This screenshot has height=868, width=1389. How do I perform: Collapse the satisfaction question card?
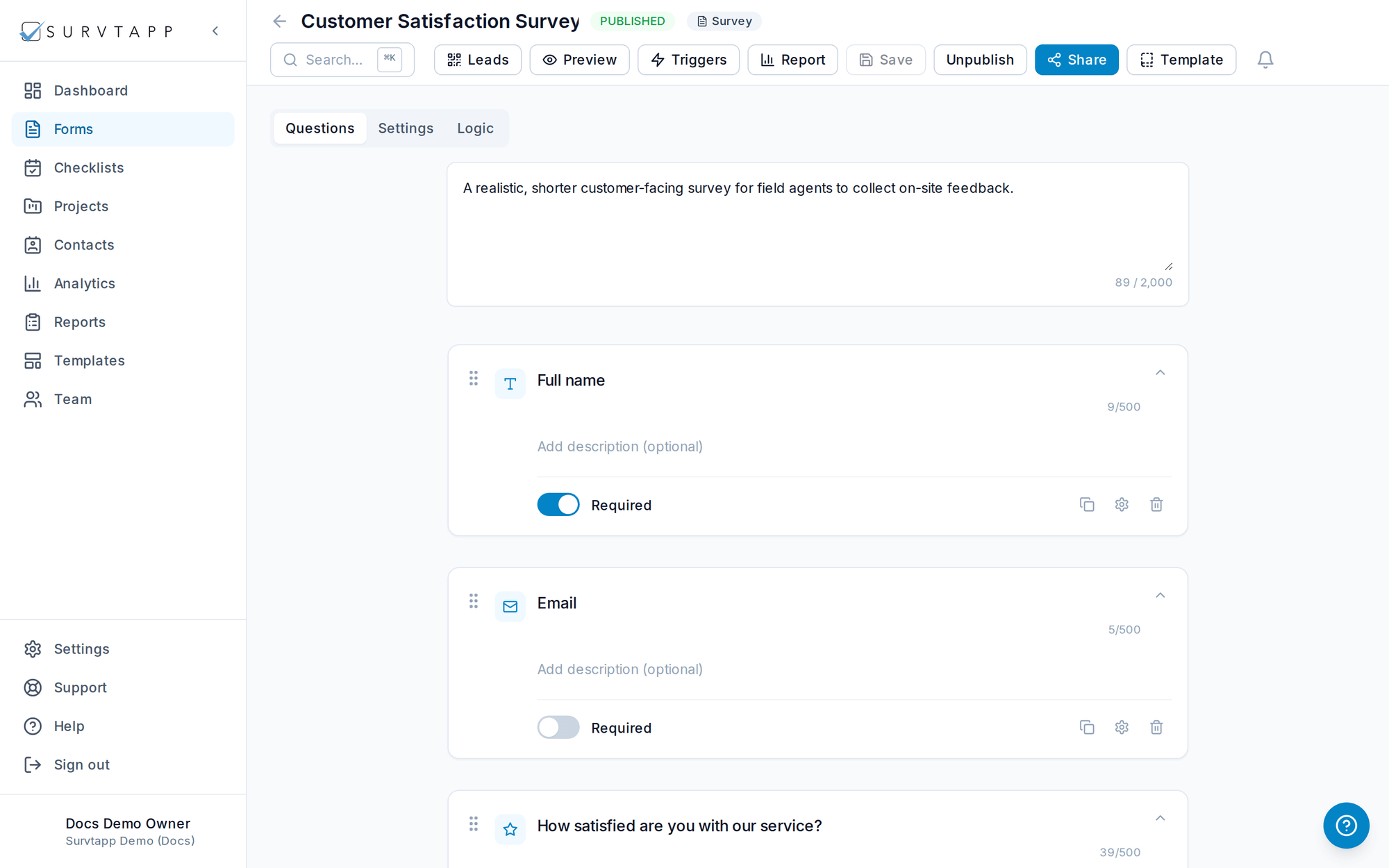1160,818
